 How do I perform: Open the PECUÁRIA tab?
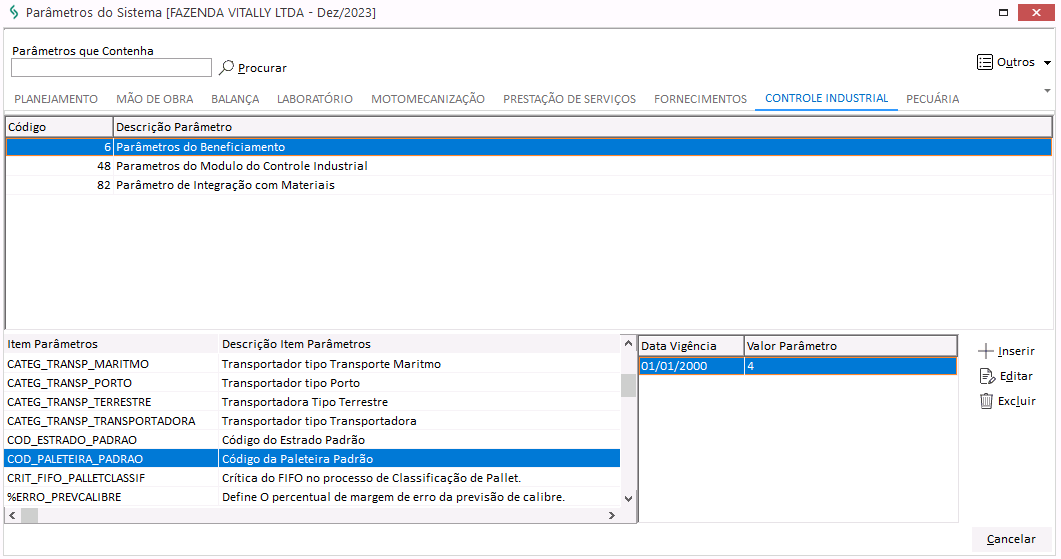[932, 99]
